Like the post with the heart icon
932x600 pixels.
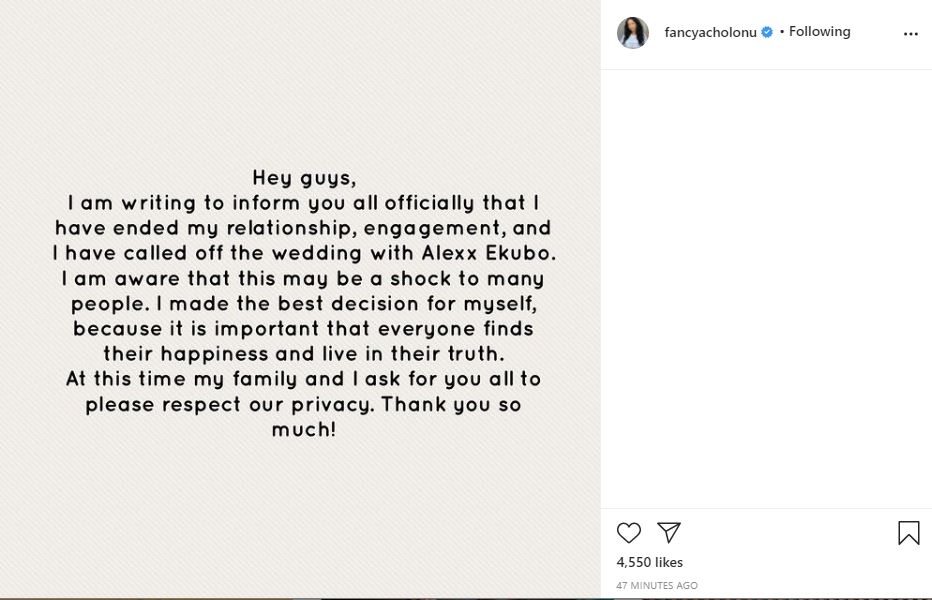(629, 533)
